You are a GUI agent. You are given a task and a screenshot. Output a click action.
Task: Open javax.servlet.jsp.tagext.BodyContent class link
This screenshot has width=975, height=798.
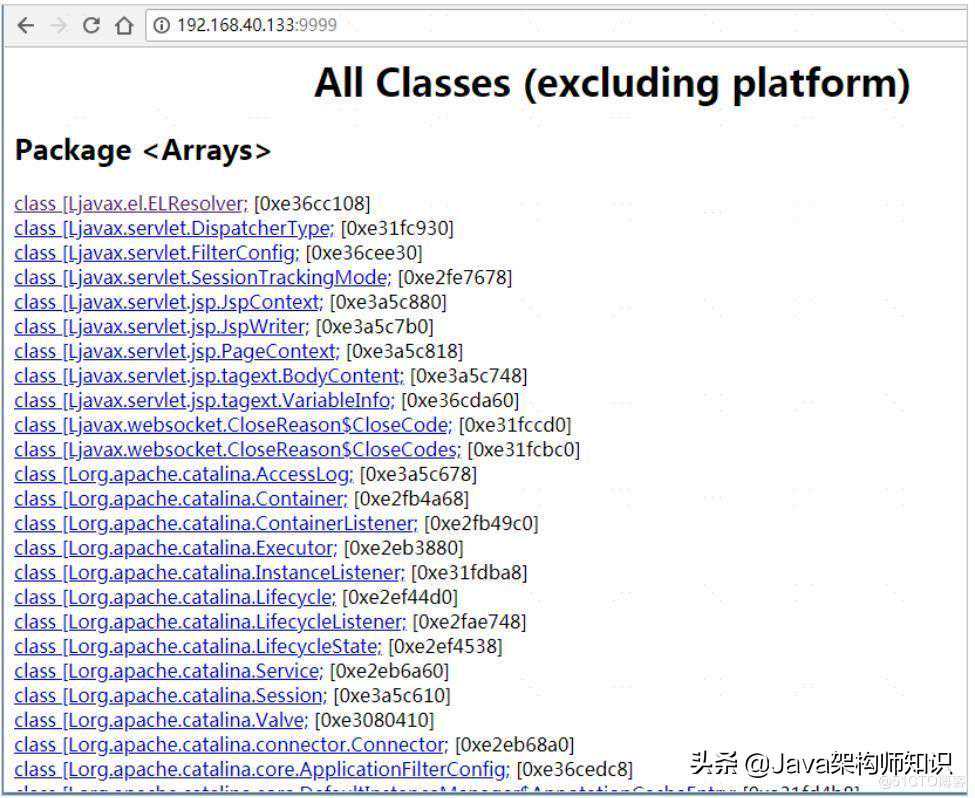(x=208, y=376)
